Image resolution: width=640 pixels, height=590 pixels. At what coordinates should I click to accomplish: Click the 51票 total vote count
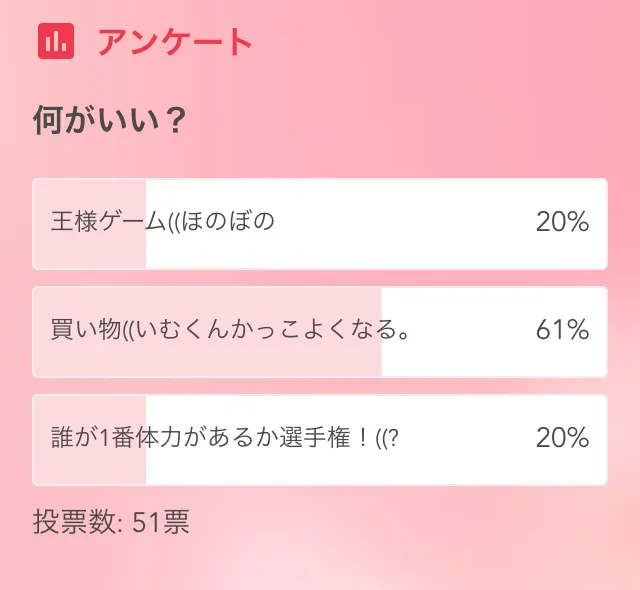click(160, 521)
